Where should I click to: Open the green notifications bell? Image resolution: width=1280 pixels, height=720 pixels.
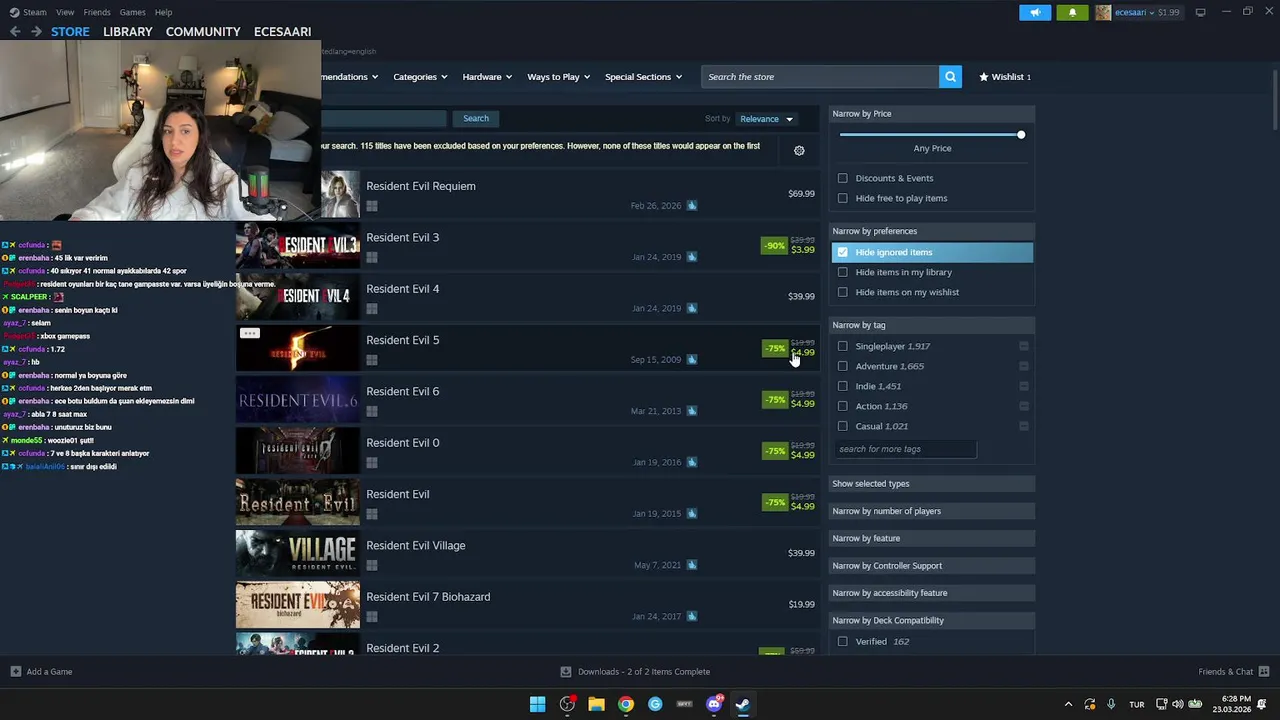tap(1072, 12)
